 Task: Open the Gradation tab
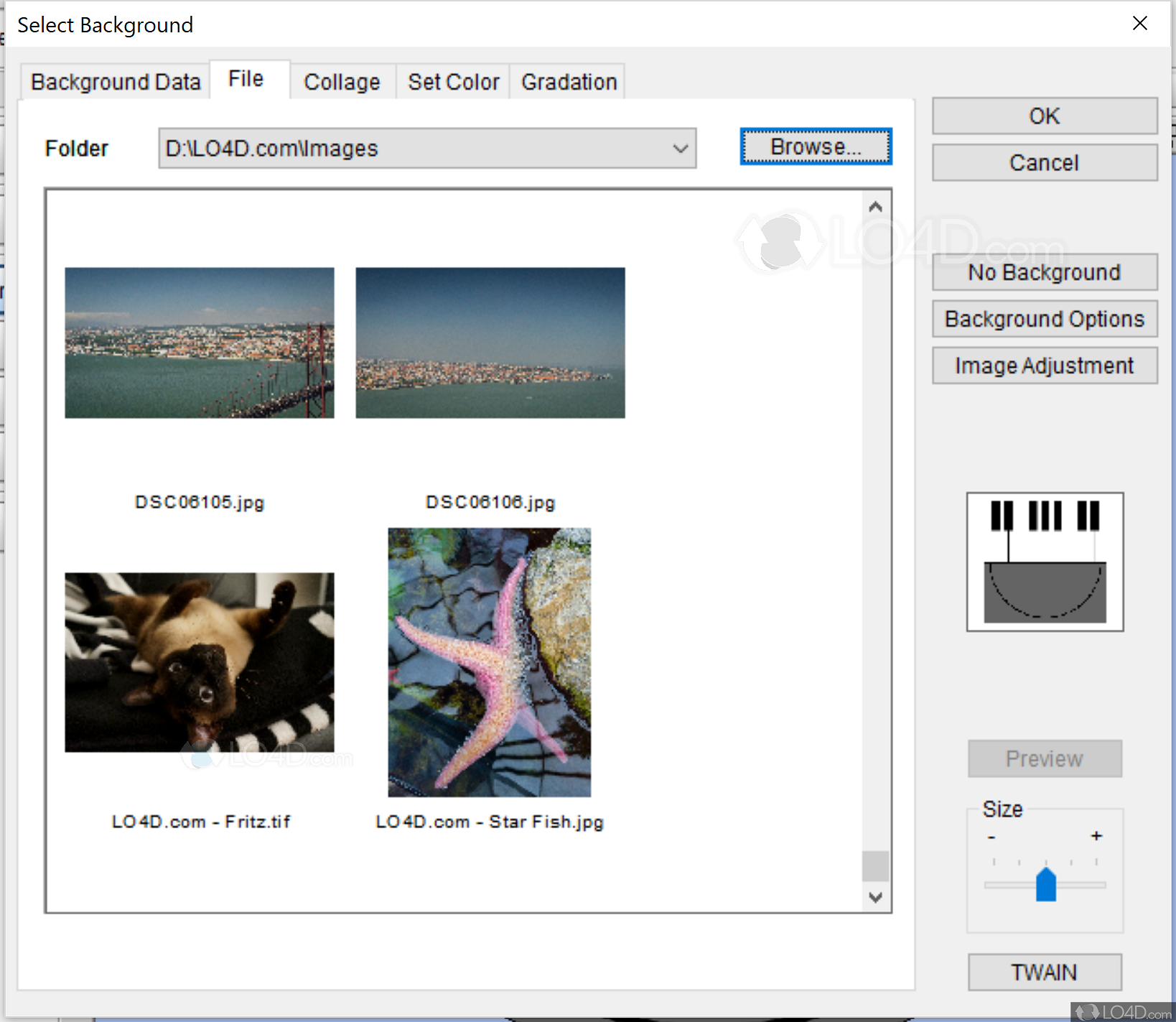[x=569, y=82]
